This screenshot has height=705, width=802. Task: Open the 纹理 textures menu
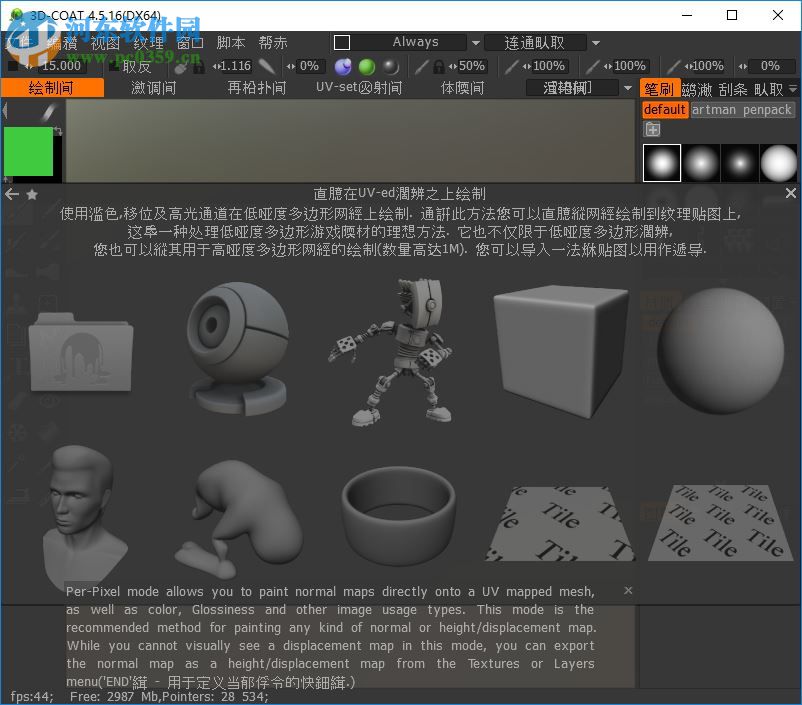coord(148,42)
